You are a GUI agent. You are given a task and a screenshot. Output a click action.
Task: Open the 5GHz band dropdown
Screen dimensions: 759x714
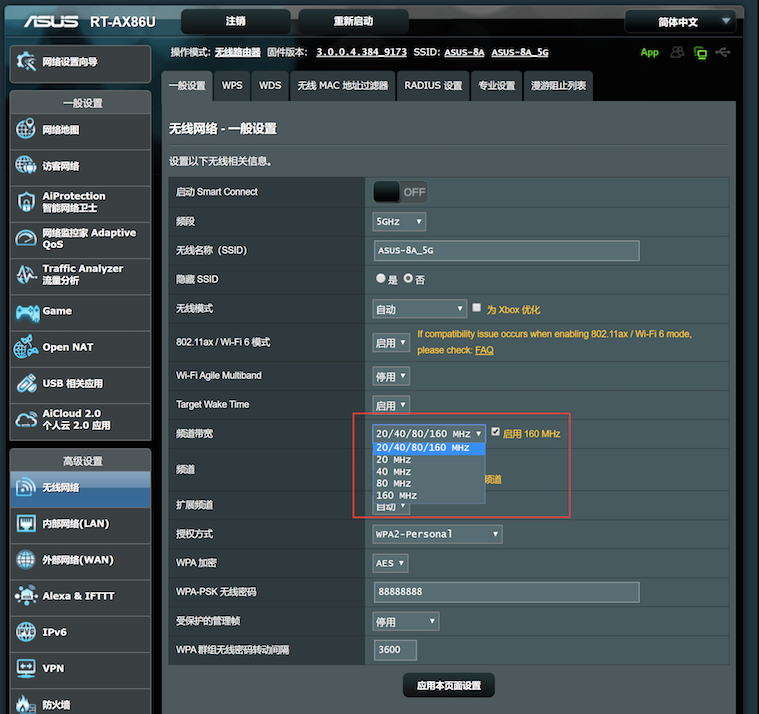tap(399, 222)
